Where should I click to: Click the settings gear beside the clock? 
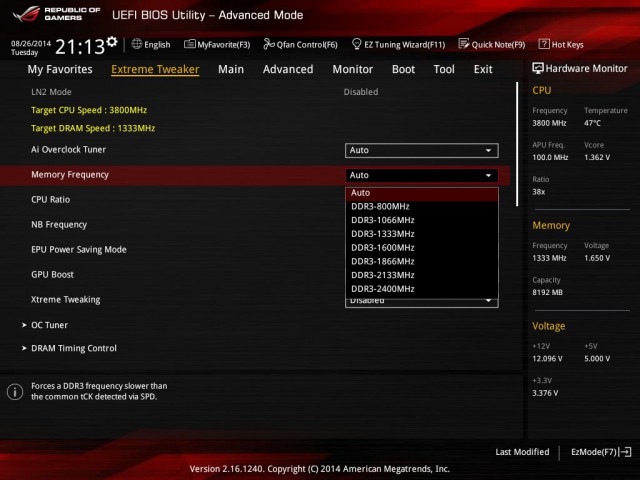112,41
